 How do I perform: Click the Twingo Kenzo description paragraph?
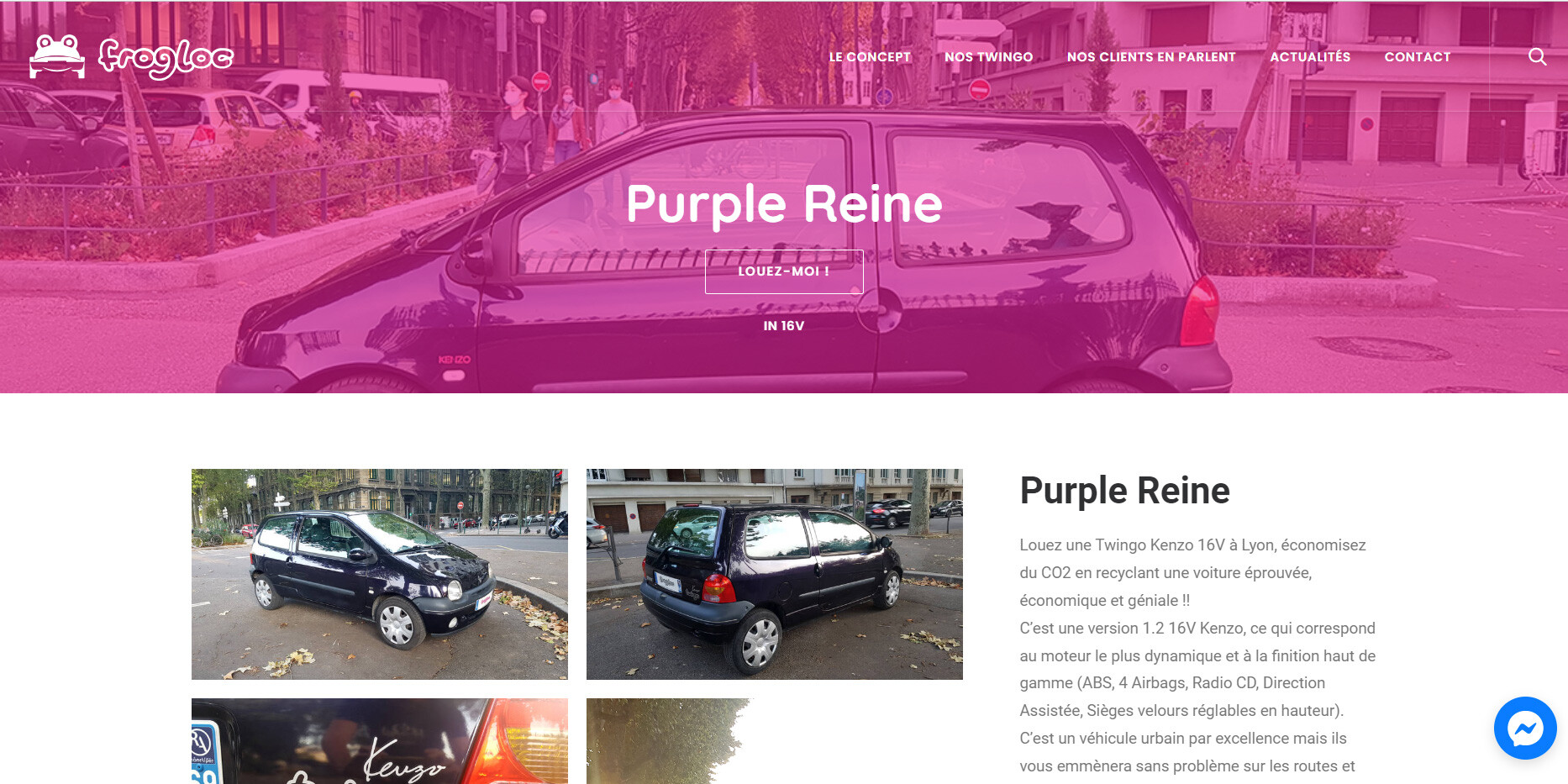1197,655
